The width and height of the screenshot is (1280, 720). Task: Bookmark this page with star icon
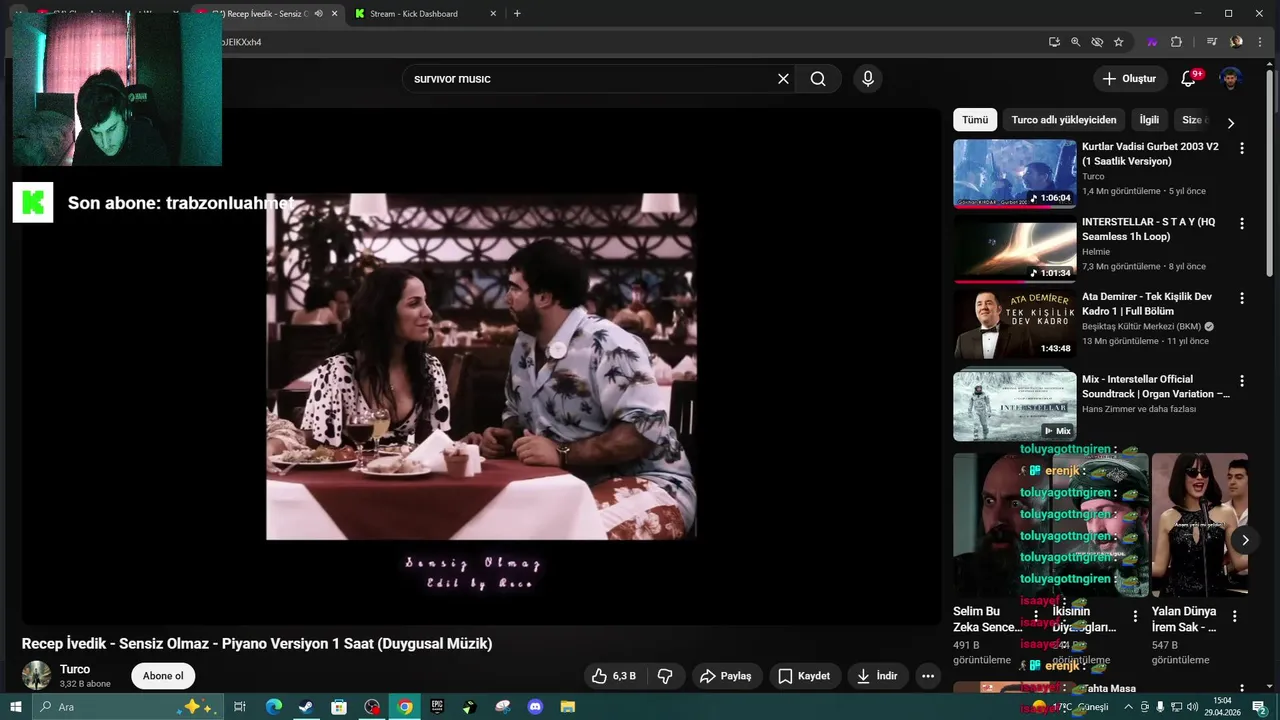tap(1119, 42)
